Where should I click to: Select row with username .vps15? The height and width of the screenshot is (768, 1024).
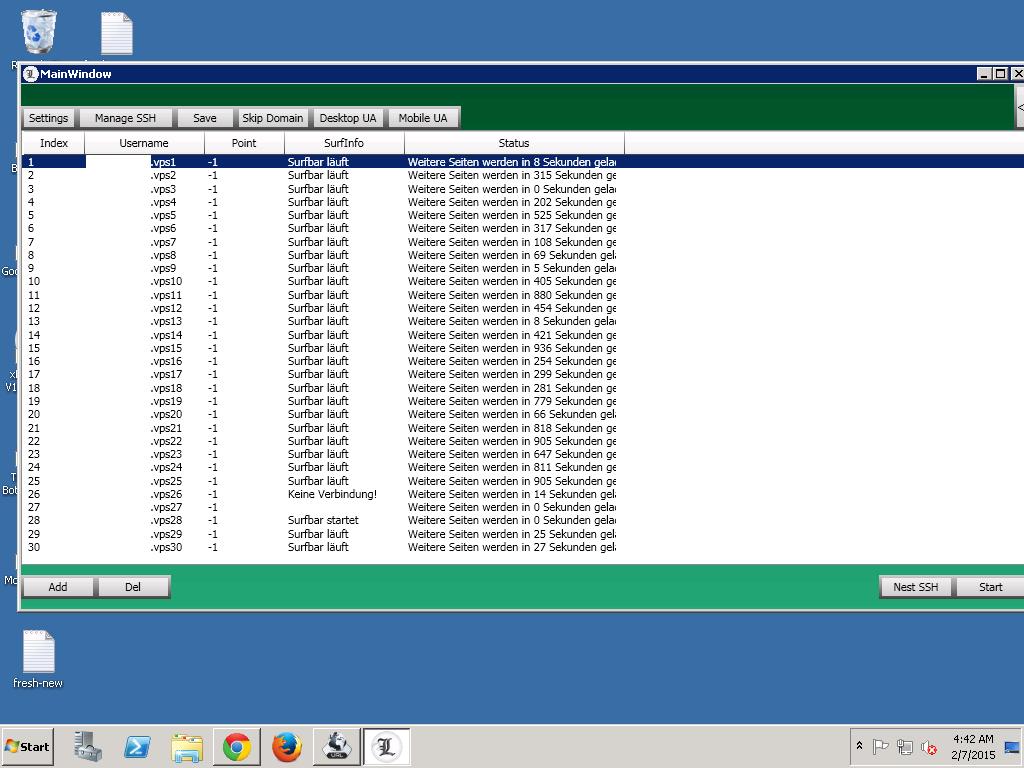click(522, 348)
